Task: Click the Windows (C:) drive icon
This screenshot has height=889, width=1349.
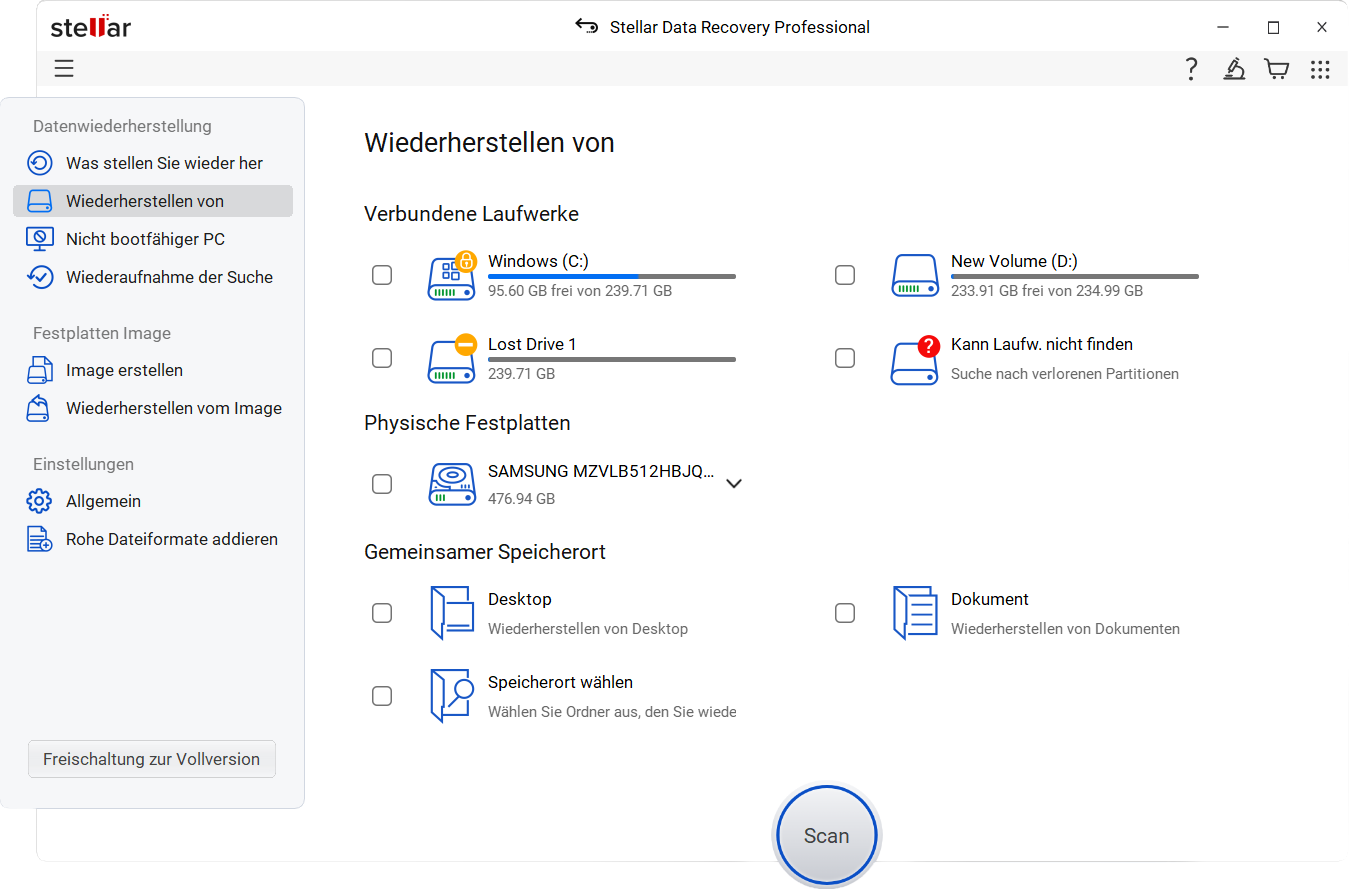Action: (x=453, y=275)
